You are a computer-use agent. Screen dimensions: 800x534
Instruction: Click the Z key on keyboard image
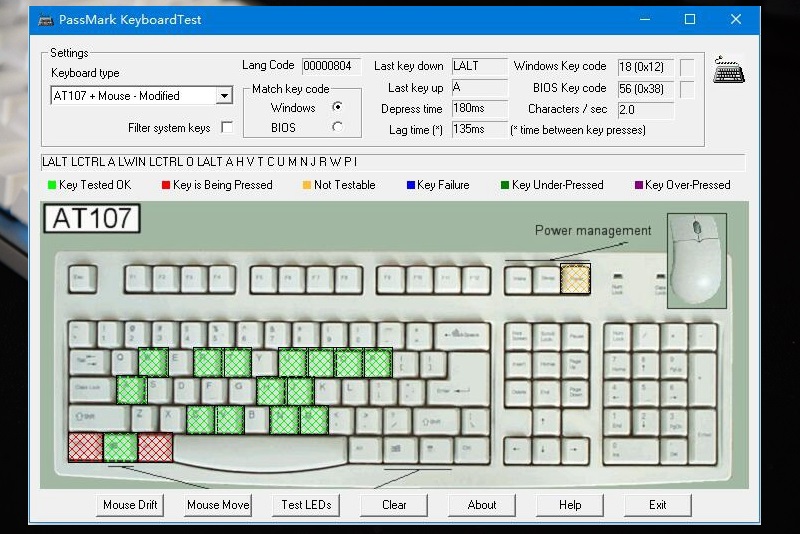tap(145, 419)
